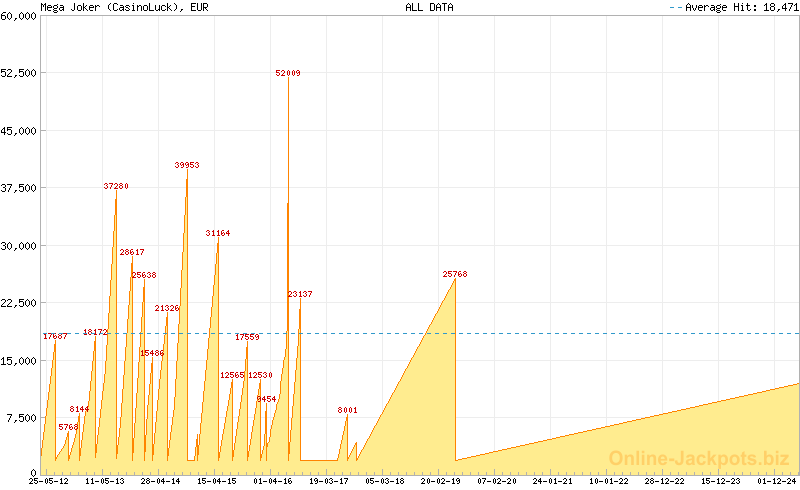This screenshot has height=490, width=800.
Task: Select the 39953 jackpot label
Action: point(187,165)
